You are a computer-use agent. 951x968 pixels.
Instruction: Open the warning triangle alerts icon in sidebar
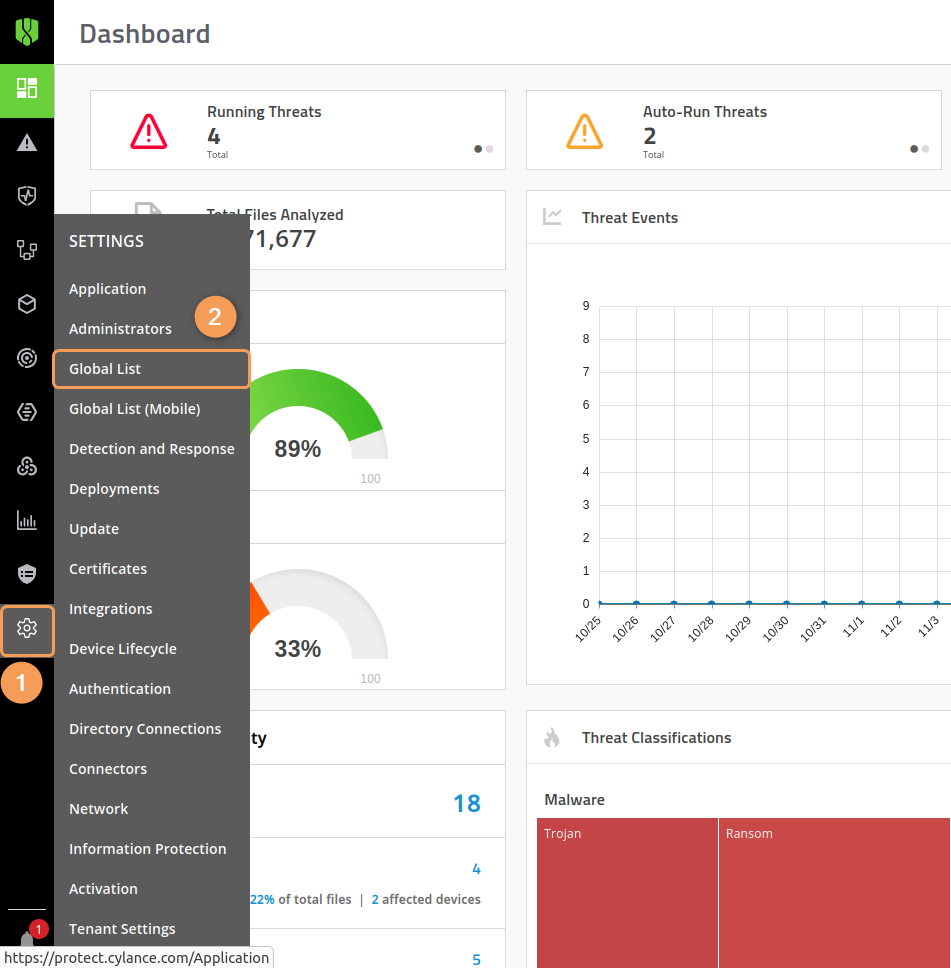pyautogui.click(x=27, y=143)
